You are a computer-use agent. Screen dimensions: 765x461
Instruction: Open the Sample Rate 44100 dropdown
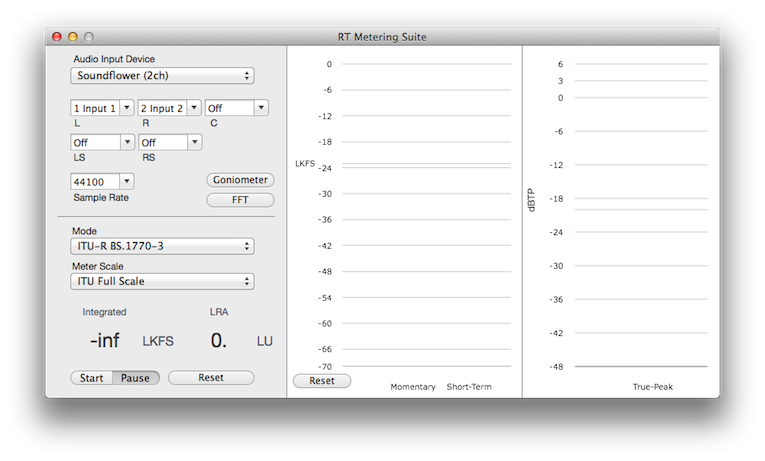click(102, 181)
